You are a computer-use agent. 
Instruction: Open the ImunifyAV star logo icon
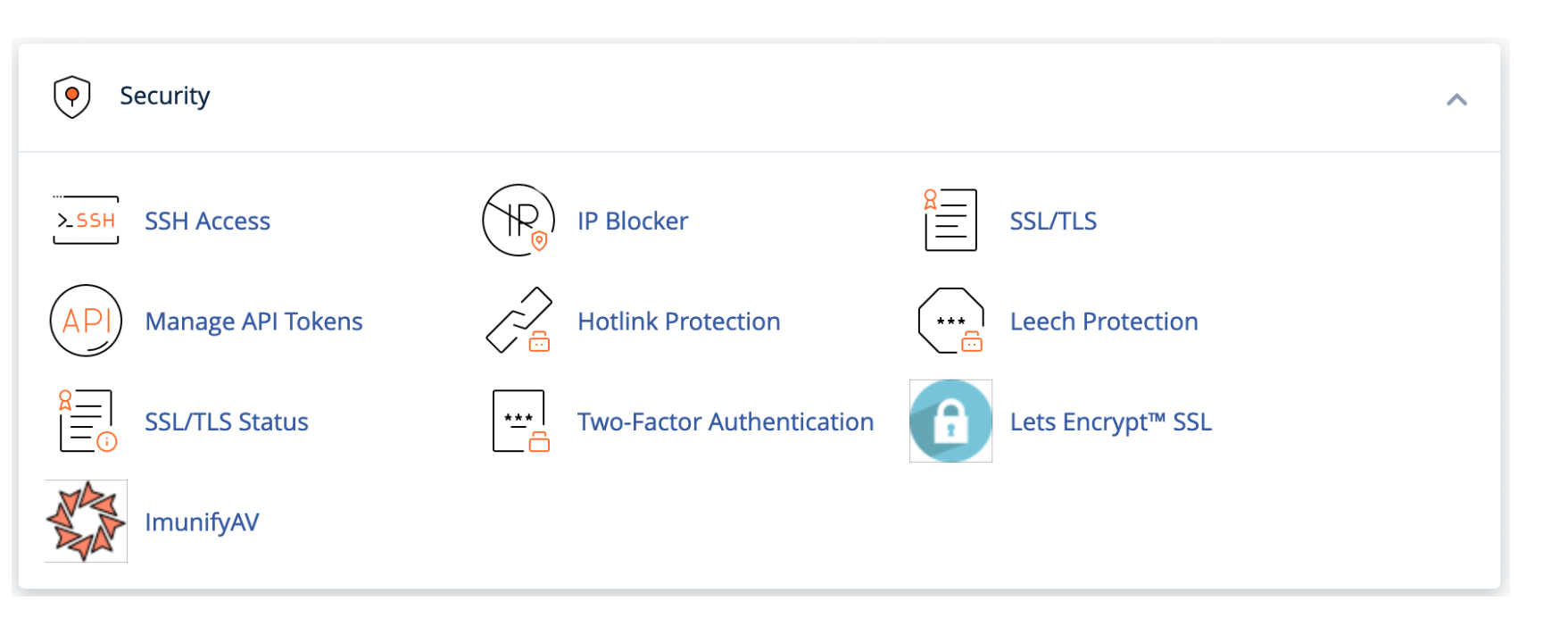(x=86, y=522)
